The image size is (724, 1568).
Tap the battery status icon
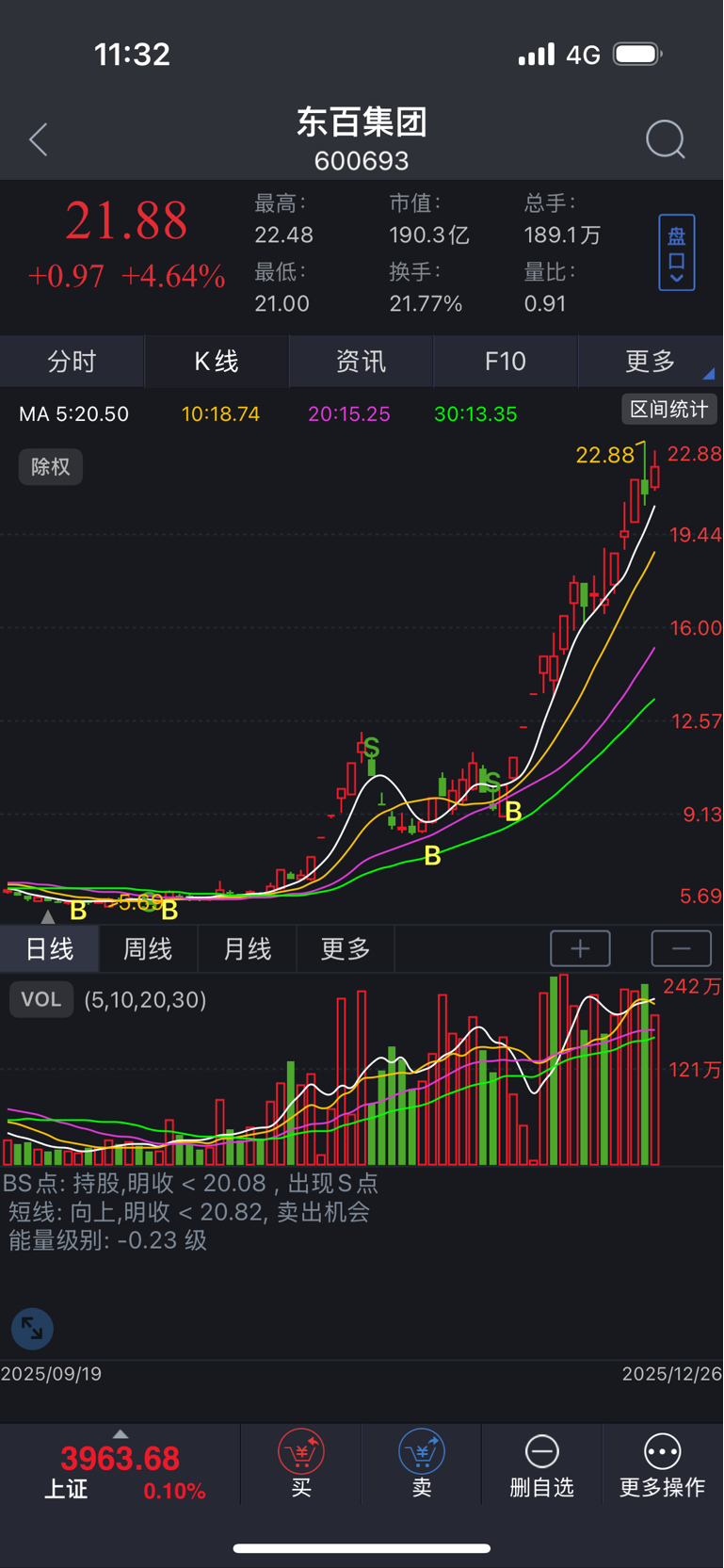click(638, 55)
